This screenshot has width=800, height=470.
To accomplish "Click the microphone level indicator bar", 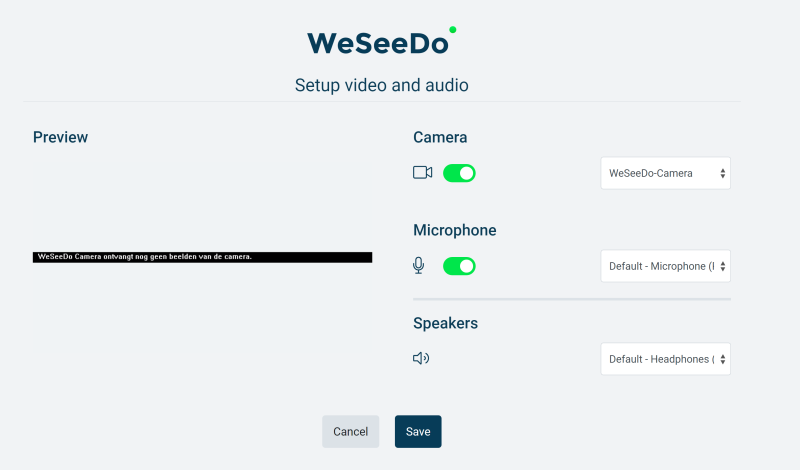I will 571,298.
